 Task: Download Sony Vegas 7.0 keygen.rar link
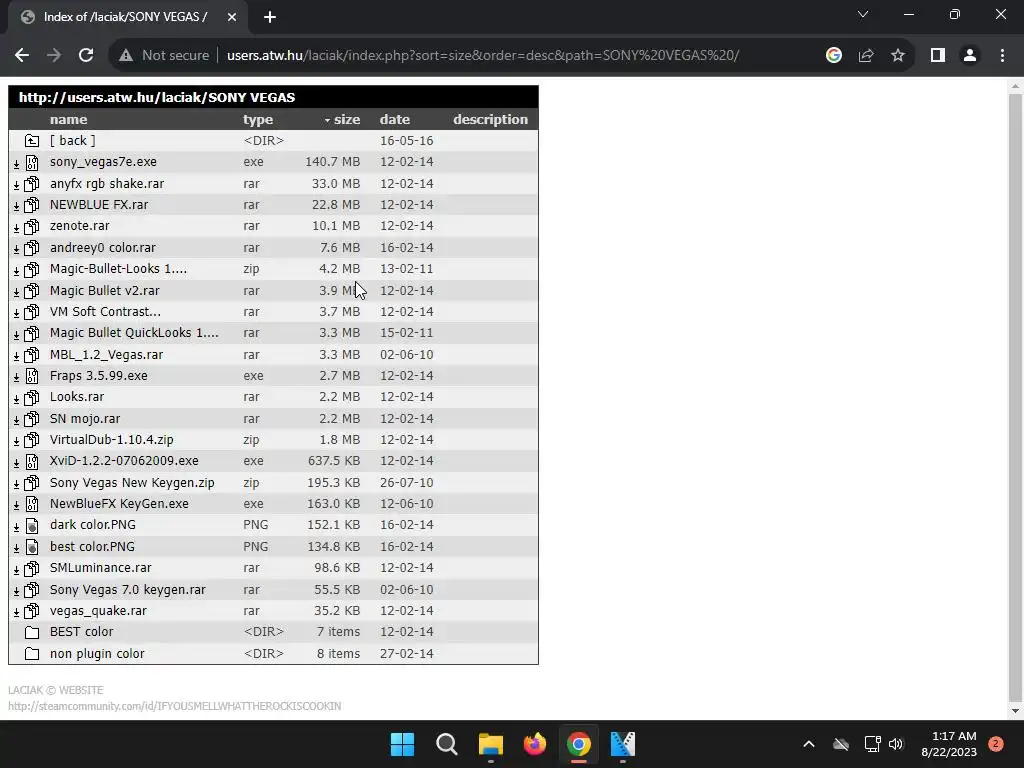127,590
